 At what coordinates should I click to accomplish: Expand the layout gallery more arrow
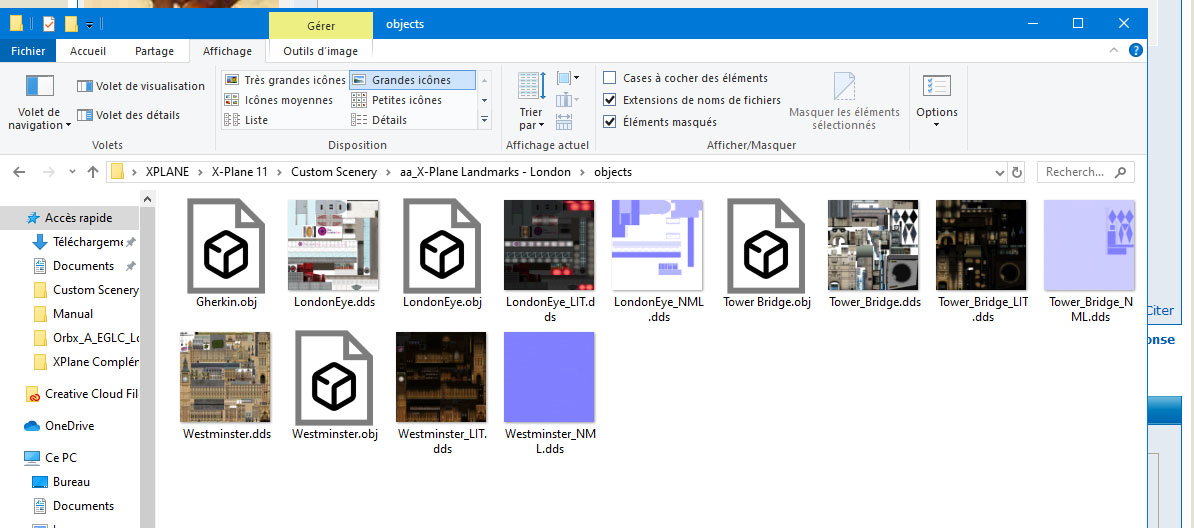[484, 120]
